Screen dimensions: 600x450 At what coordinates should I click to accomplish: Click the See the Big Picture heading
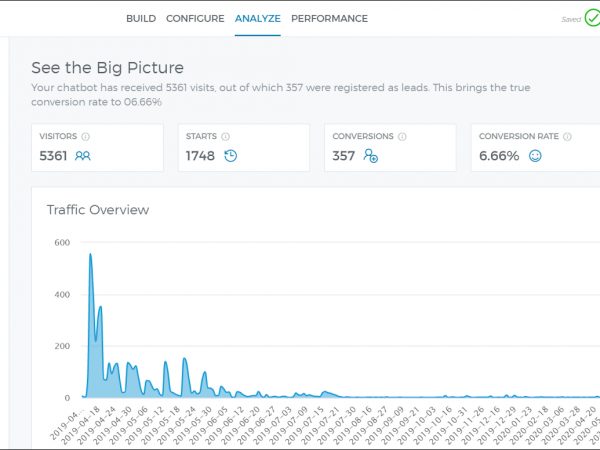pos(107,68)
